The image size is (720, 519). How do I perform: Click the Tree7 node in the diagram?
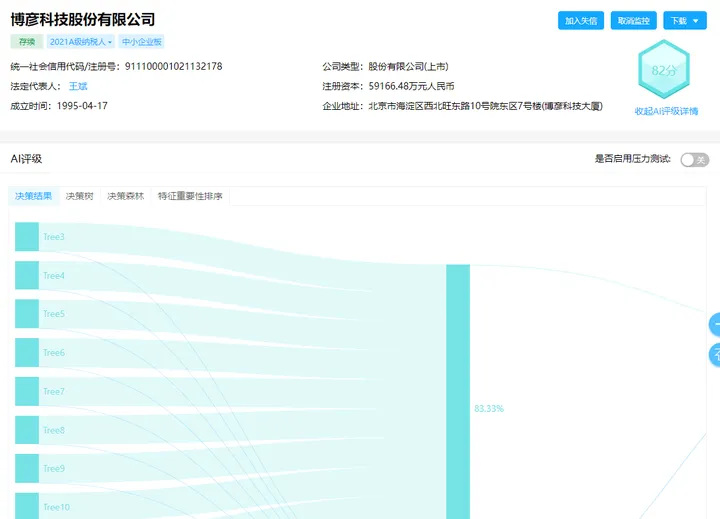[x=27, y=391]
